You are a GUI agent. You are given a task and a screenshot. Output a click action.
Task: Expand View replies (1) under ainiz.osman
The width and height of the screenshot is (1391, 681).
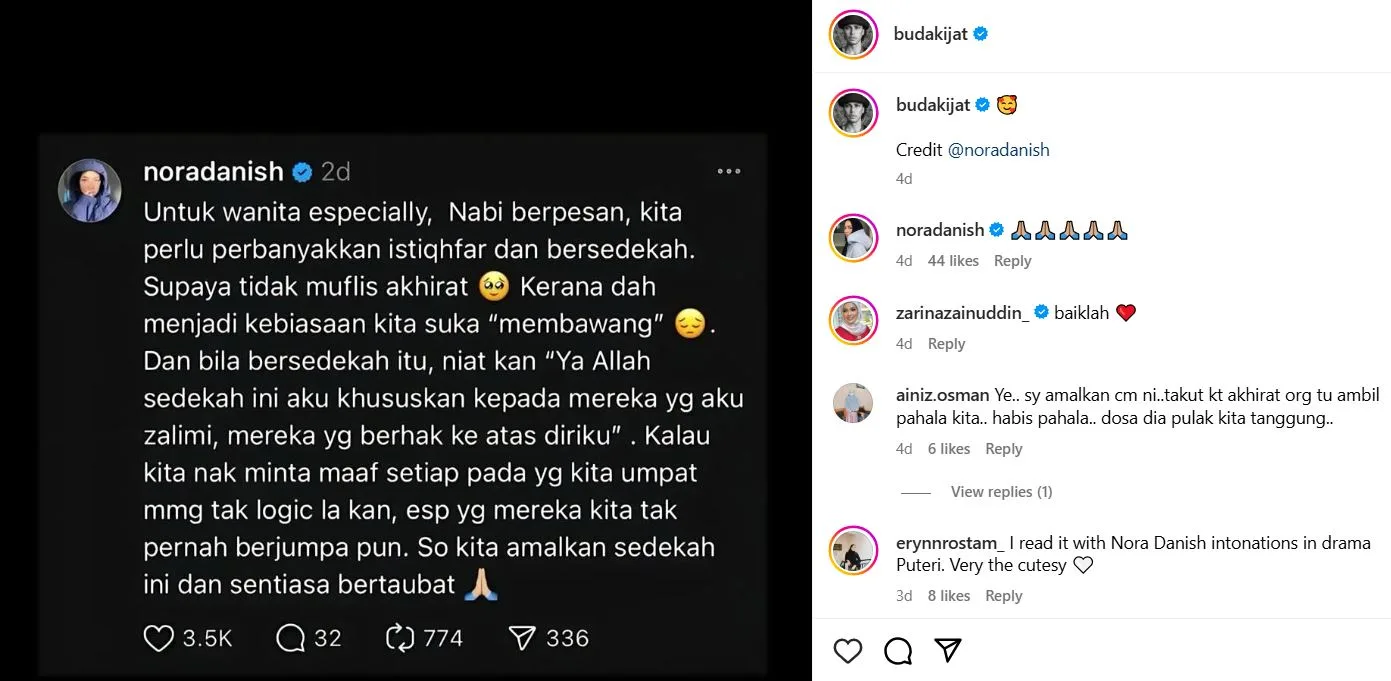pos(1001,492)
